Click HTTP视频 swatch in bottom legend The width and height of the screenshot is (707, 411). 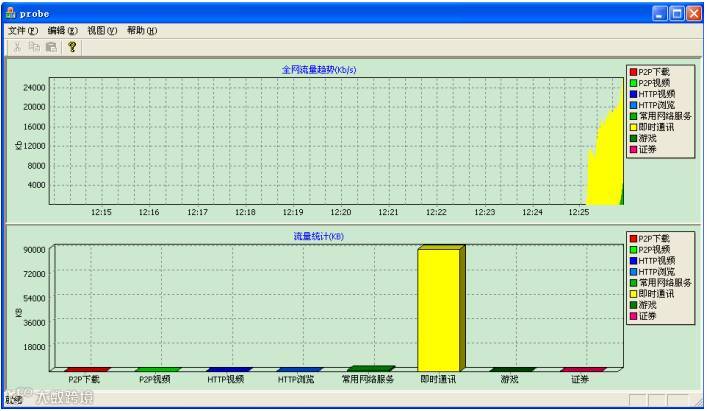[x=633, y=261]
